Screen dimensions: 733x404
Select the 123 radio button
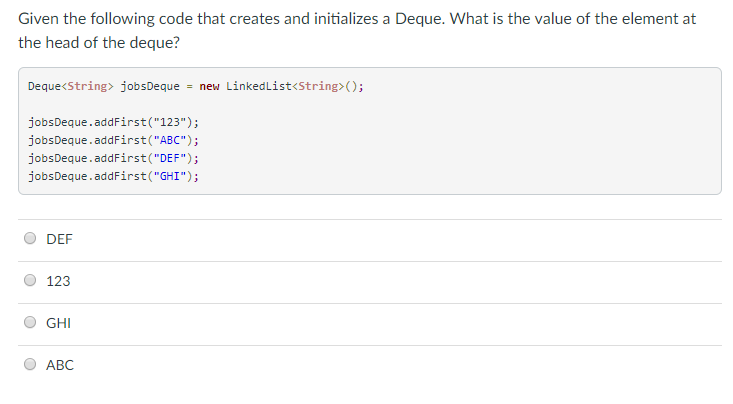(x=30, y=280)
